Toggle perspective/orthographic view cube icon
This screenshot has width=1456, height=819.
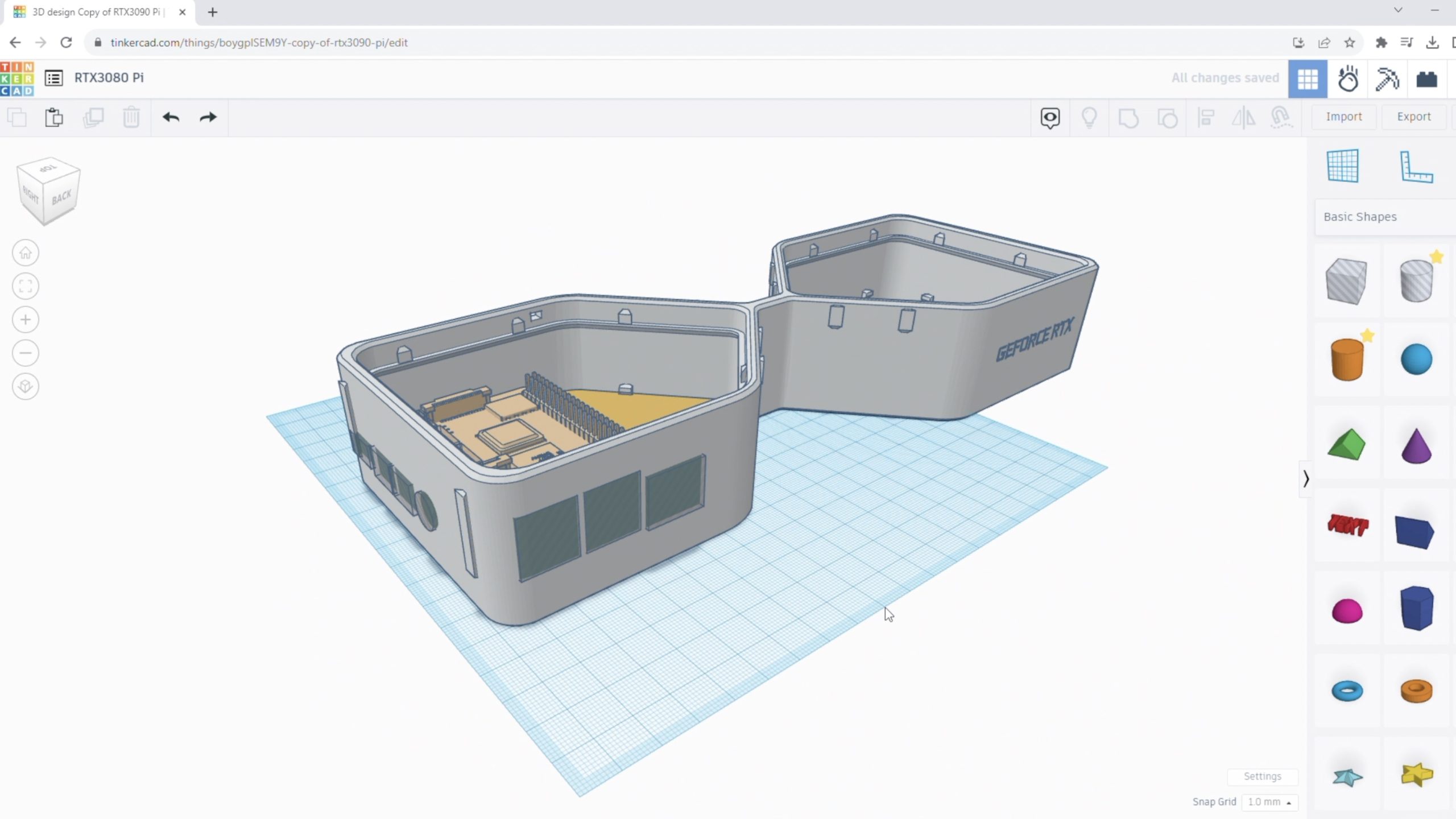pyautogui.click(x=26, y=387)
